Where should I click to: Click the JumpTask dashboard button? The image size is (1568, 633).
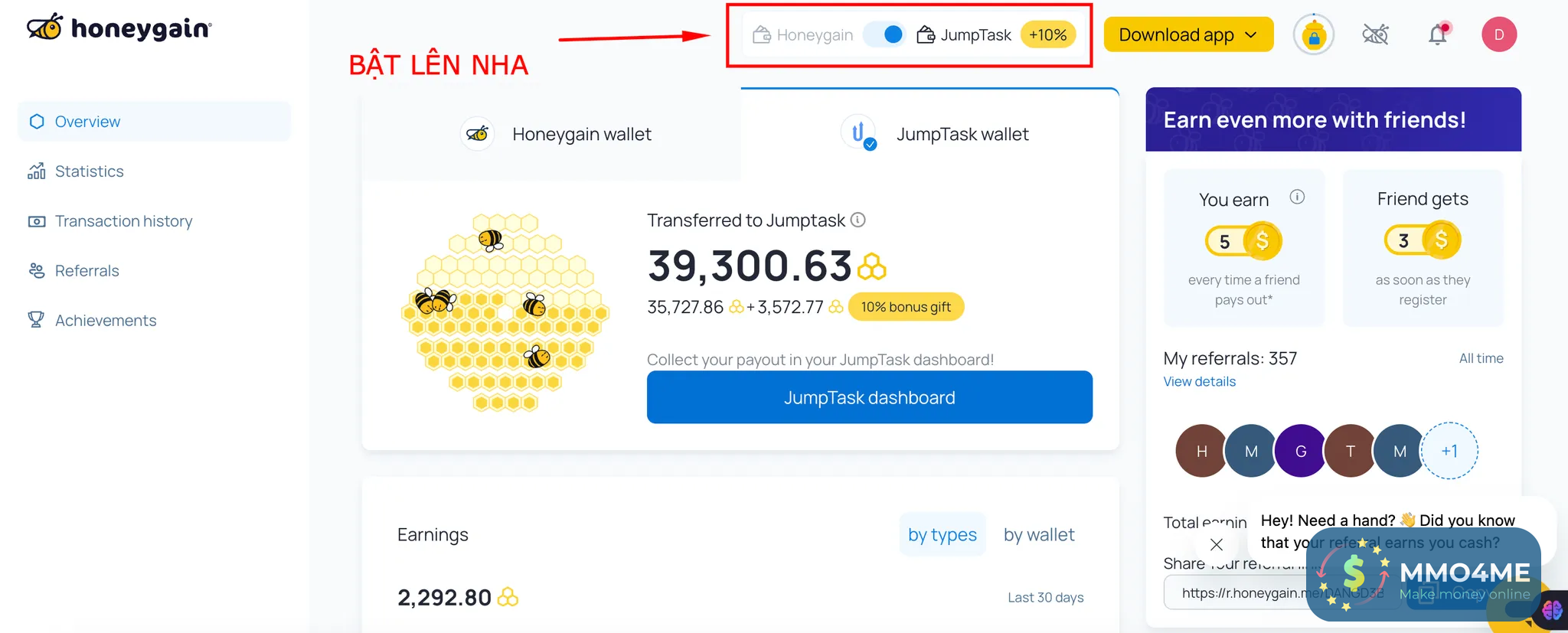point(869,397)
